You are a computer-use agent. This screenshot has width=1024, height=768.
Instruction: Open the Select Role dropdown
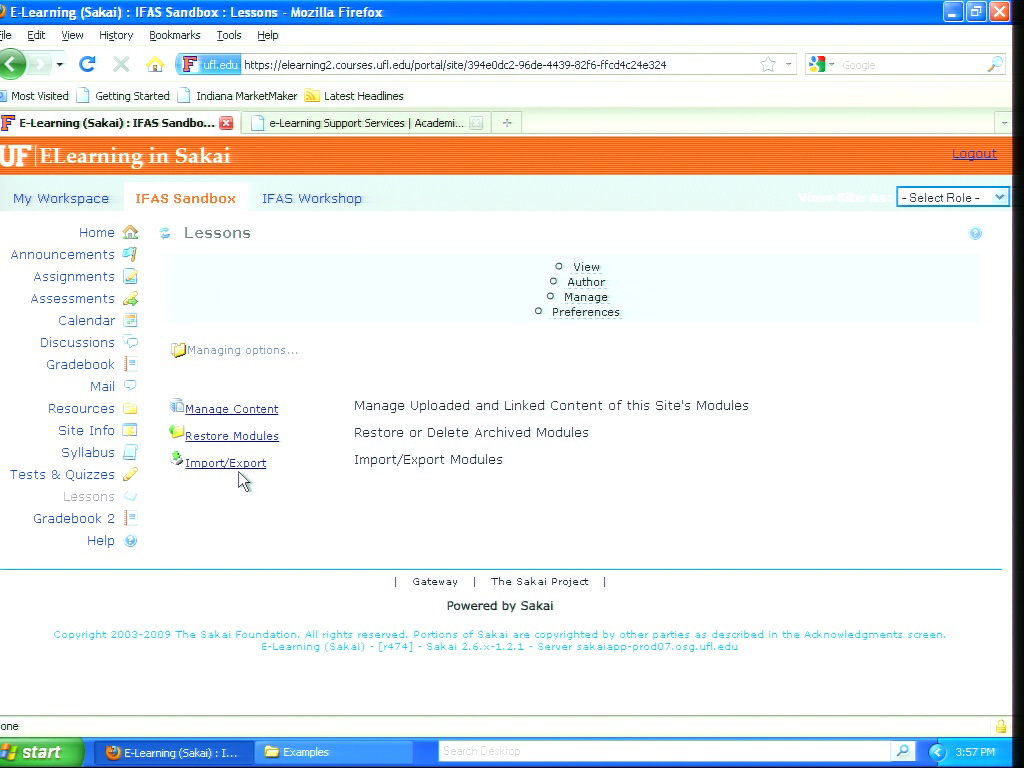click(x=953, y=198)
